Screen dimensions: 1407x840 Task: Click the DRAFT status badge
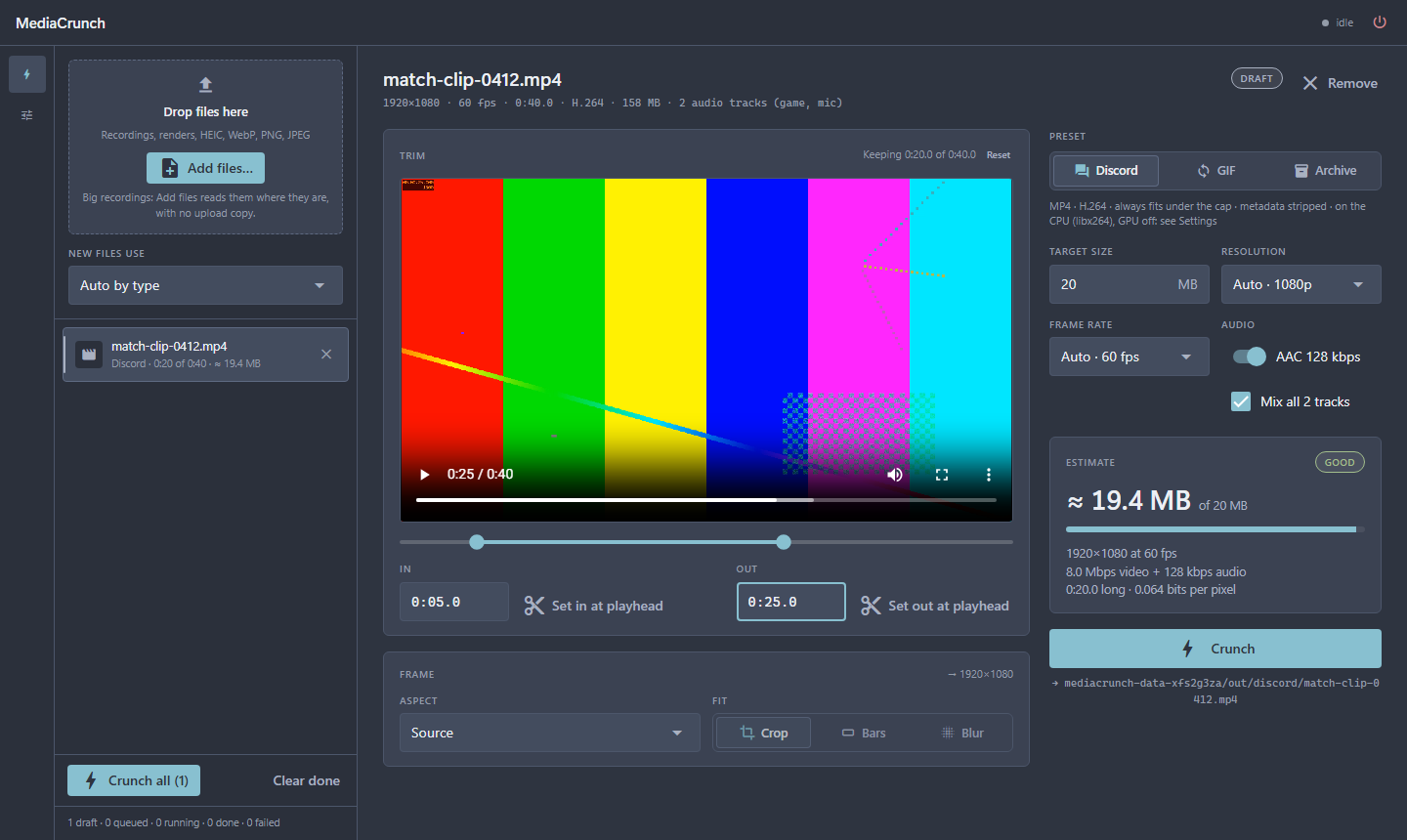[1257, 79]
